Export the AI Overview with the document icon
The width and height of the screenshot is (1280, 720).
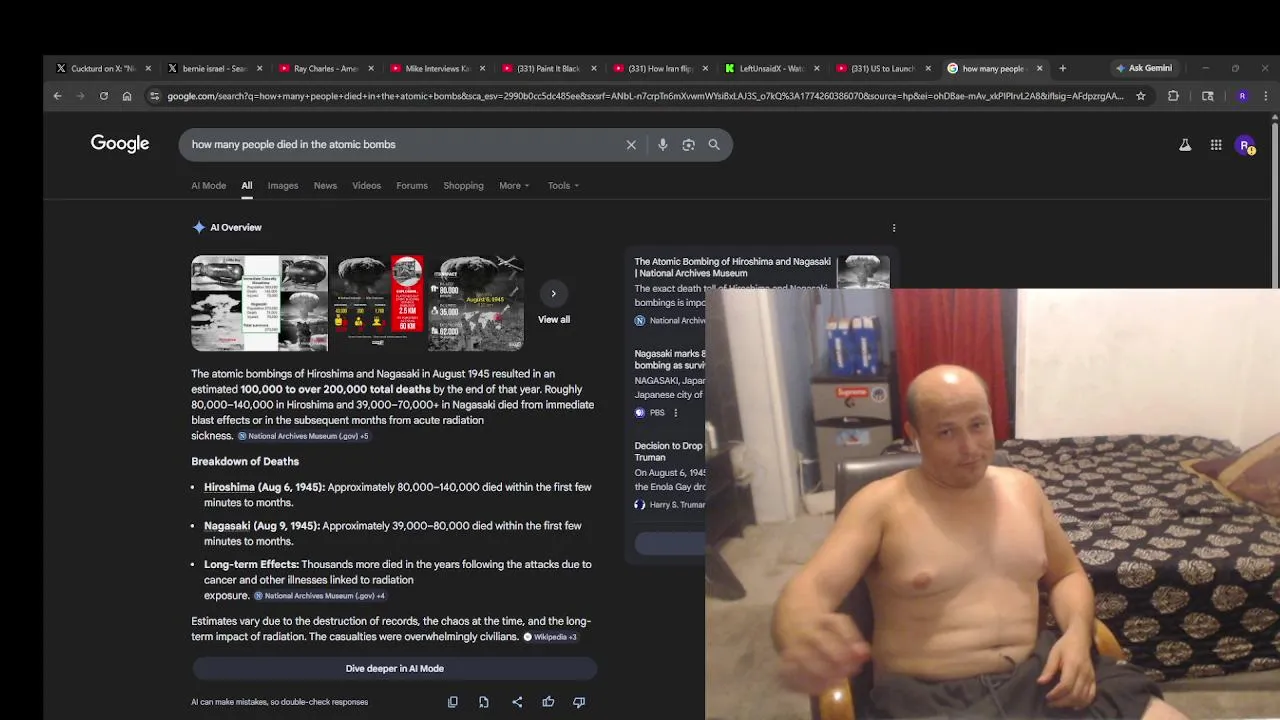tap(484, 702)
